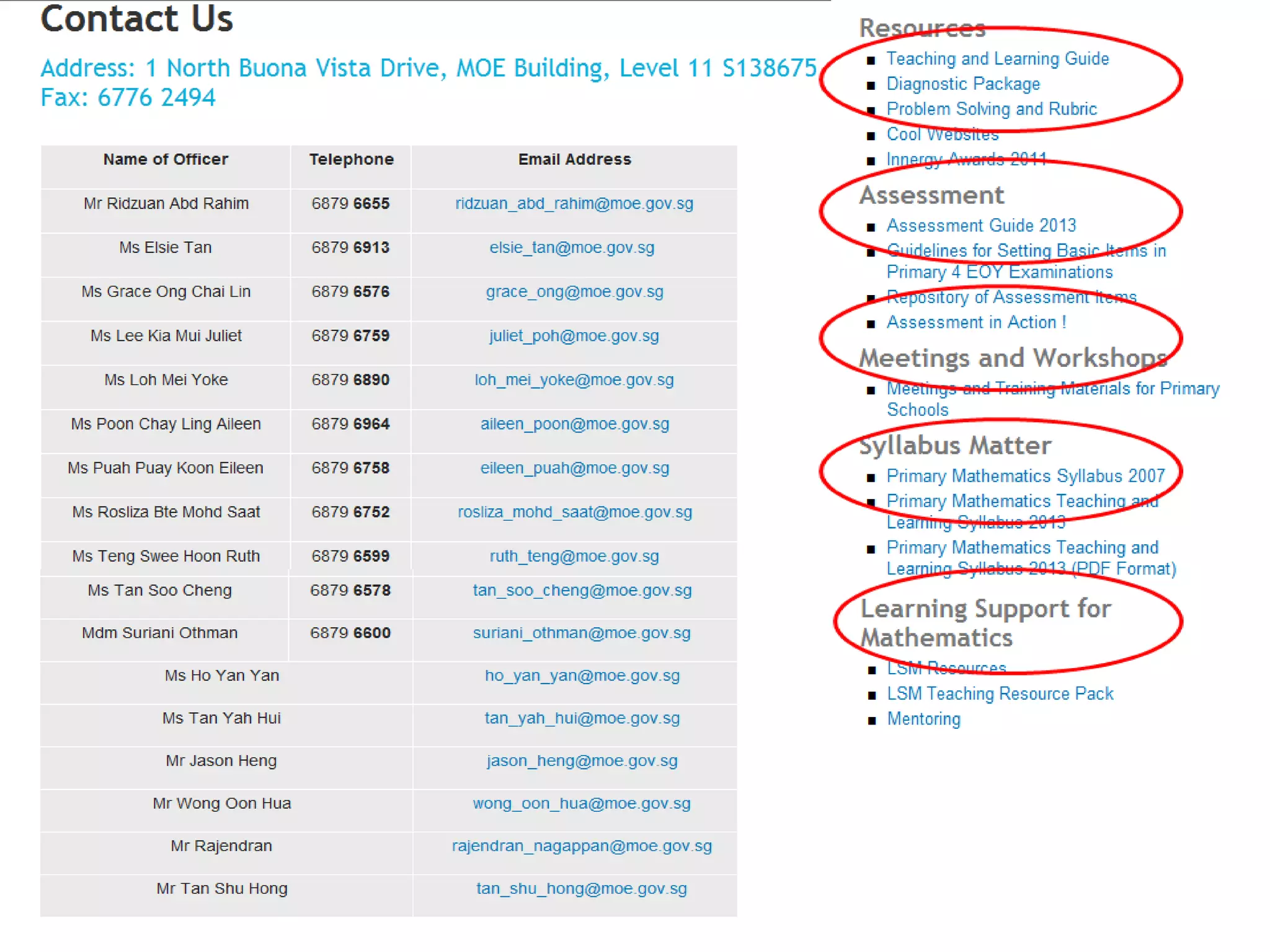Image resolution: width=1270 pixels, height=952 pixels.
Task: Open the Teaching and Learning Guide link
Action: [997, 59]
